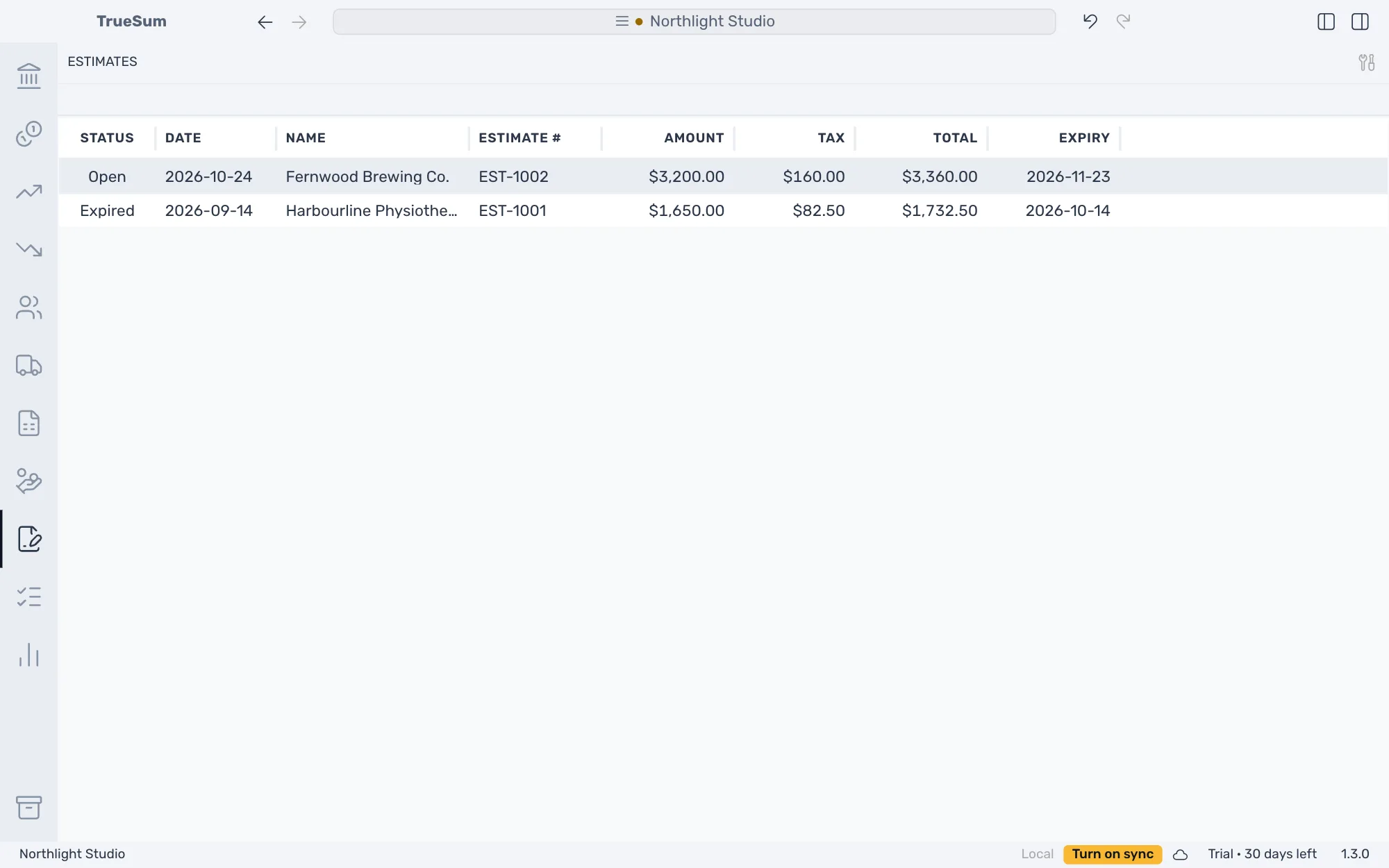
Task: Click Northlight Studio in the status bar
Action: pyautogui.click(x=72, y=854)
